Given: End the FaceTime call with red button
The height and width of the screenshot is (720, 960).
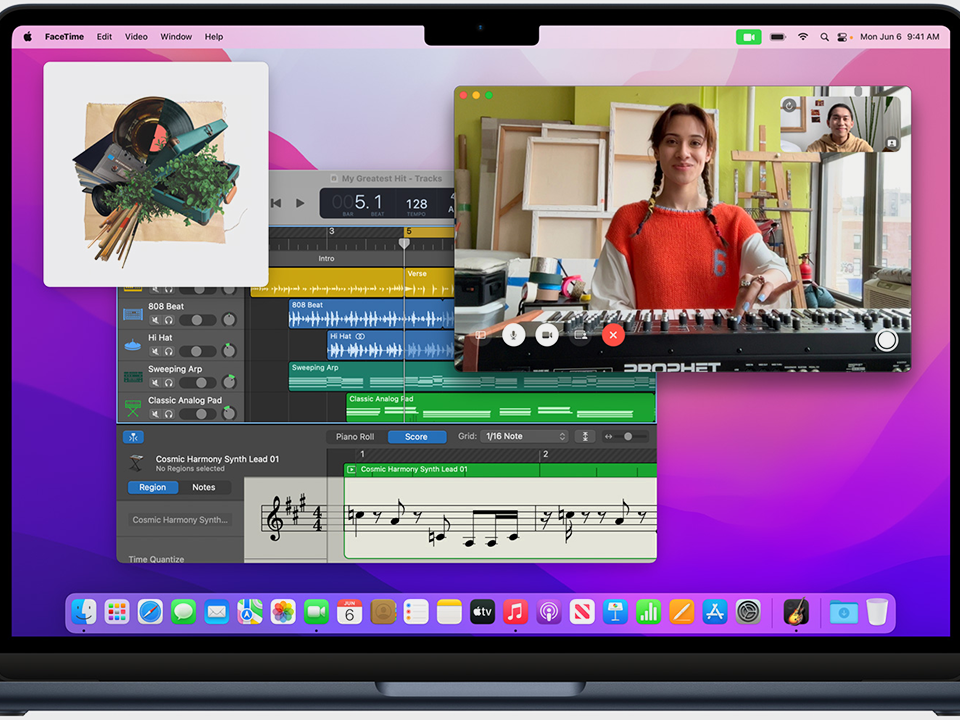Looking at the screenshot, I should 613,335.
